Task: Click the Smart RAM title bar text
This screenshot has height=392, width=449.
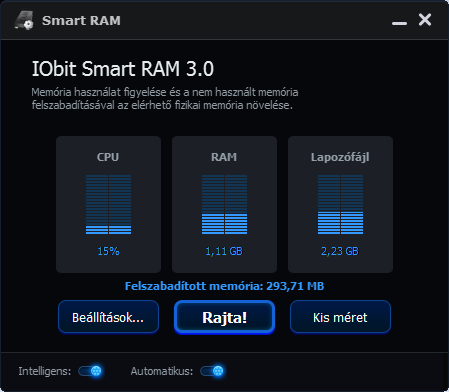Action: point(81,21)
